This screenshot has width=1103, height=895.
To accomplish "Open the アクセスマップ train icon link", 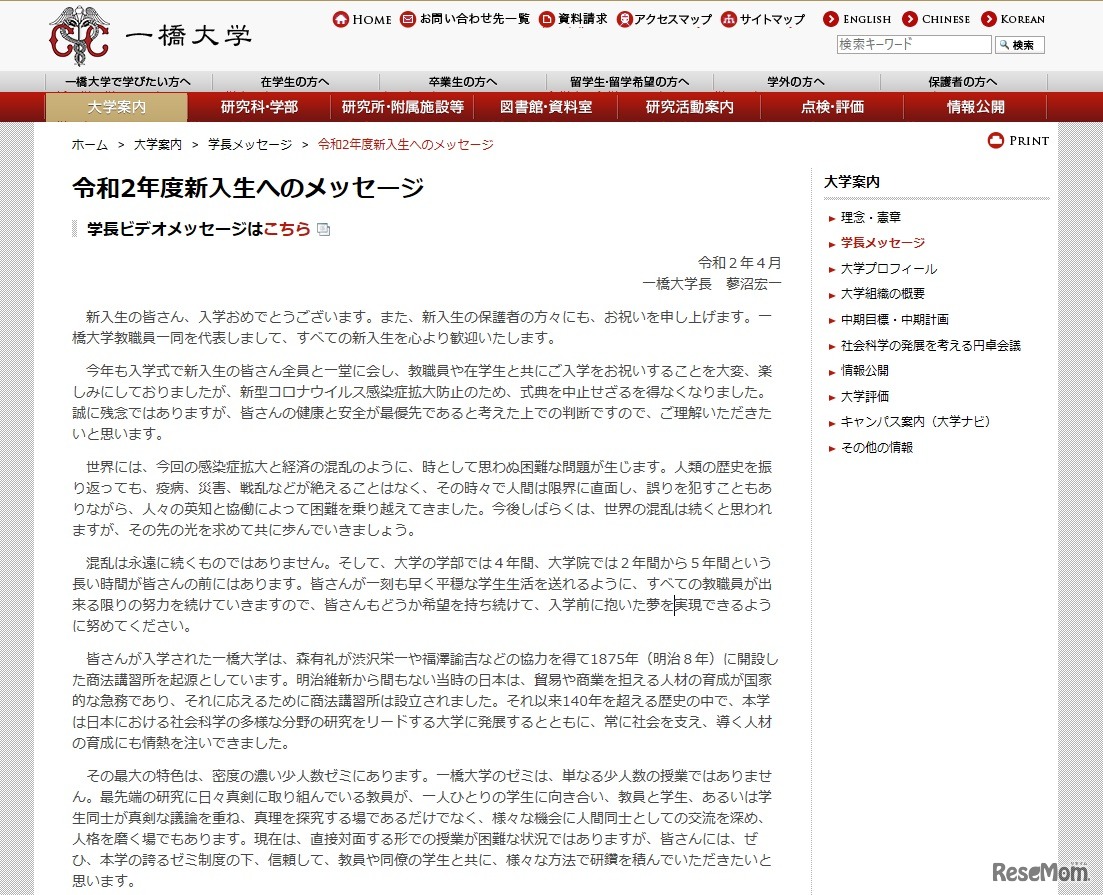I will click(x=624, y=19).
